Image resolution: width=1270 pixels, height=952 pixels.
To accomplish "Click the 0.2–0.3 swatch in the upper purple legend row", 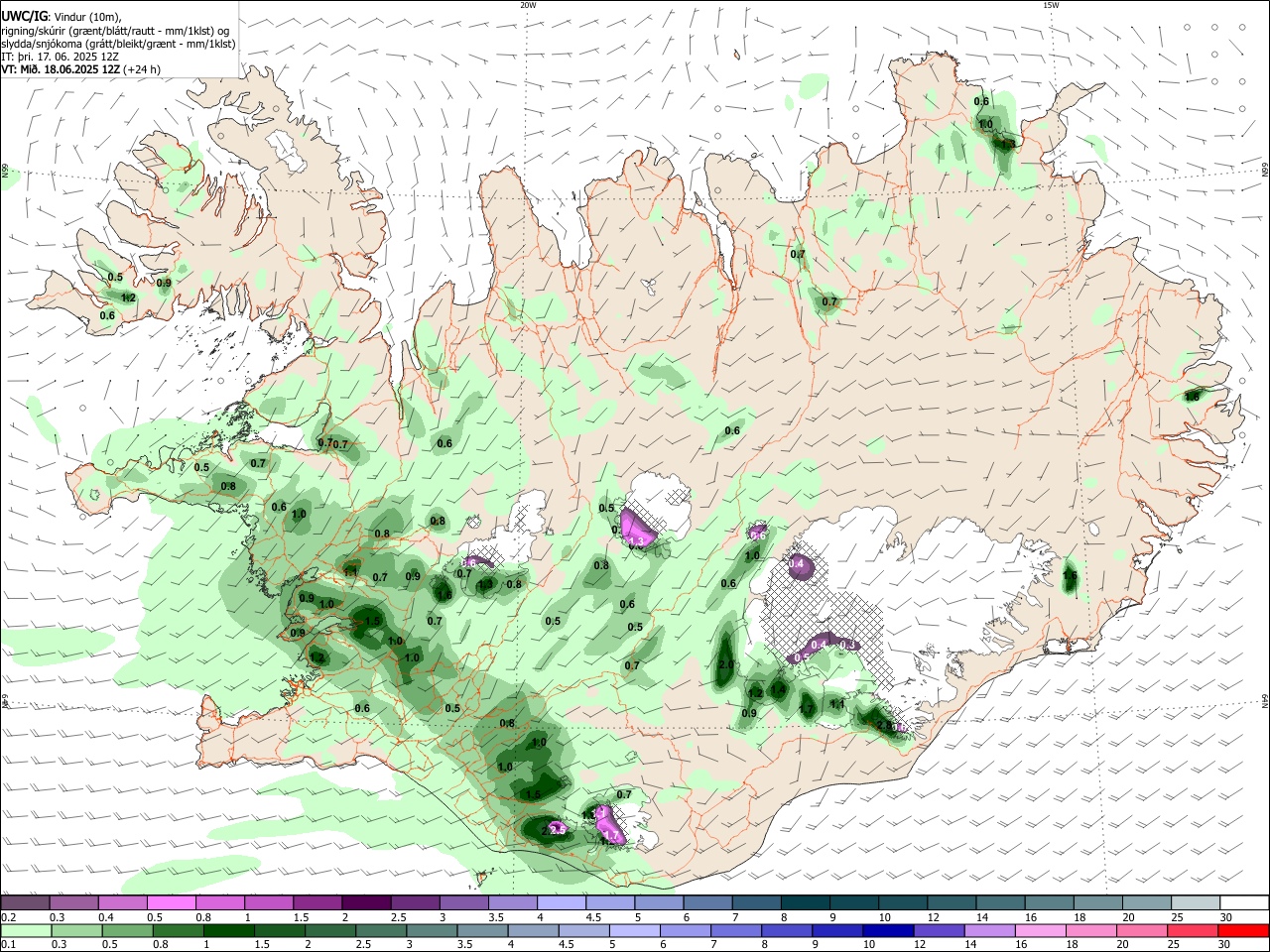I will 25,902.
